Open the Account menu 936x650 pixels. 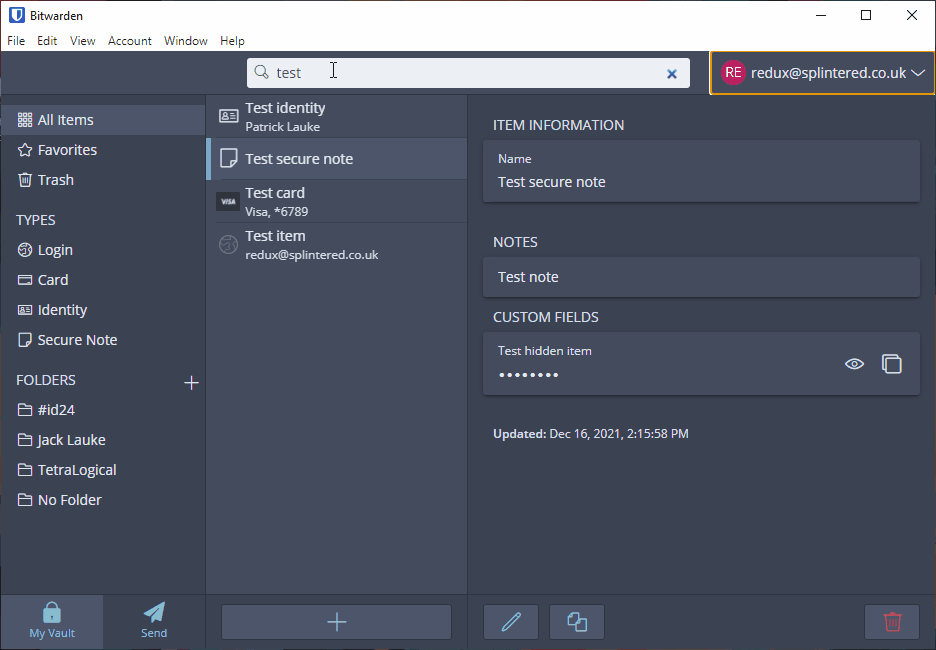pos(130,41)
